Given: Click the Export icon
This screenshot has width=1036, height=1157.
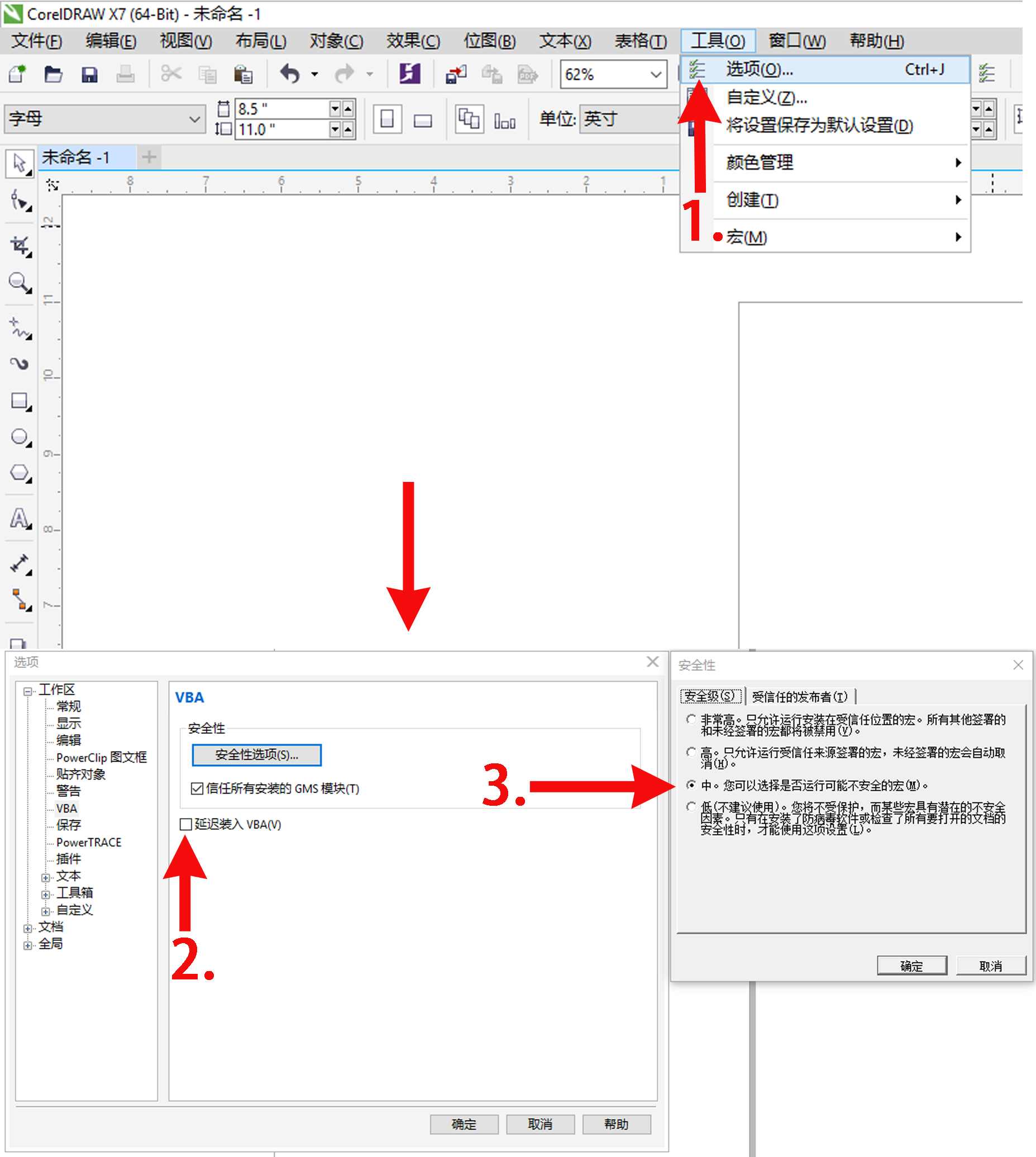Looking at the screenshot, I should [x=492, y=74].
